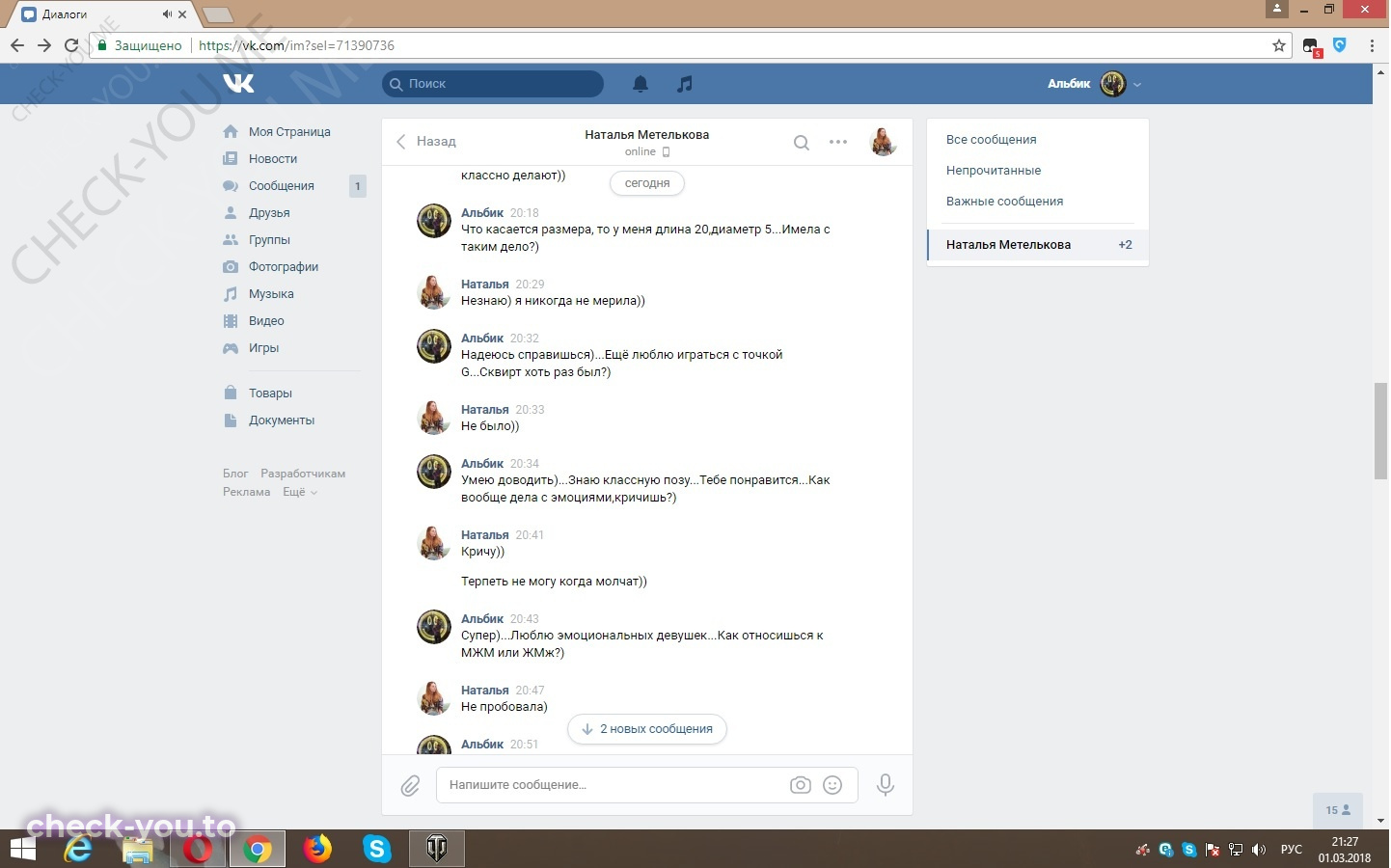Screen dimensions: 1391x868
Task: Open Моя Страница in sidebar
Action: click(289, 132)
